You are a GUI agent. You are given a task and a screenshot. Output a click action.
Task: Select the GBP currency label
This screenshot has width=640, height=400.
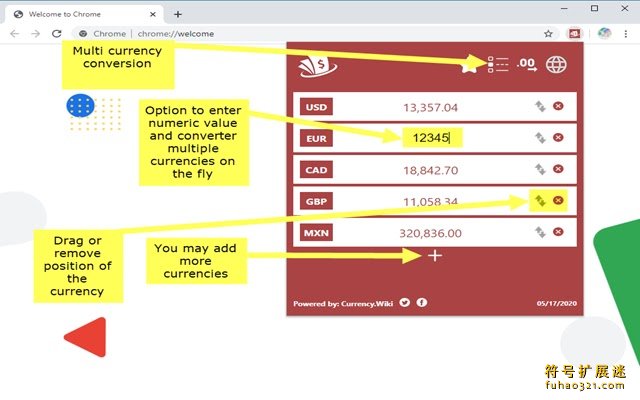pyautogui.click(x=316, y=201)
